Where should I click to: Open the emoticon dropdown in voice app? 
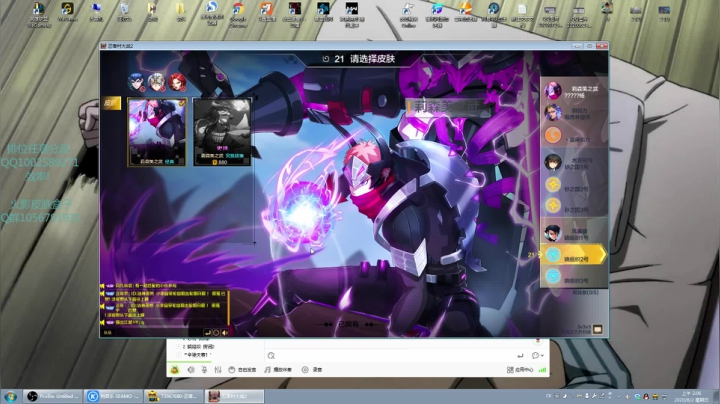(x=538, y=355)
